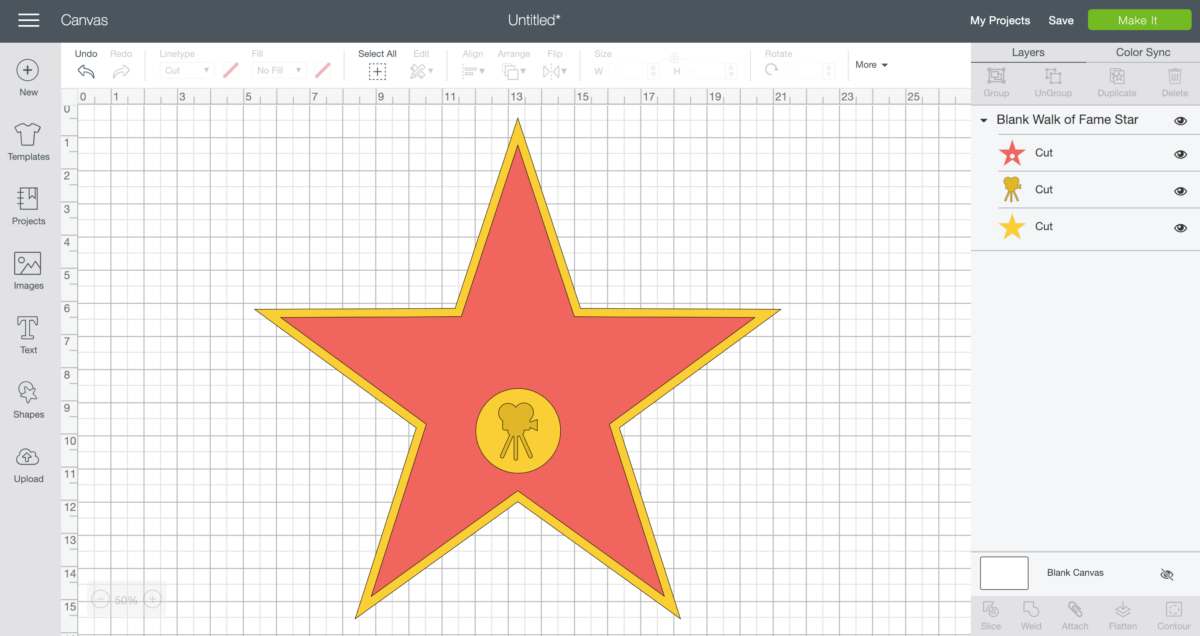Click the green Make It button
The image size is (1200, 636).
pos(1138,20)
